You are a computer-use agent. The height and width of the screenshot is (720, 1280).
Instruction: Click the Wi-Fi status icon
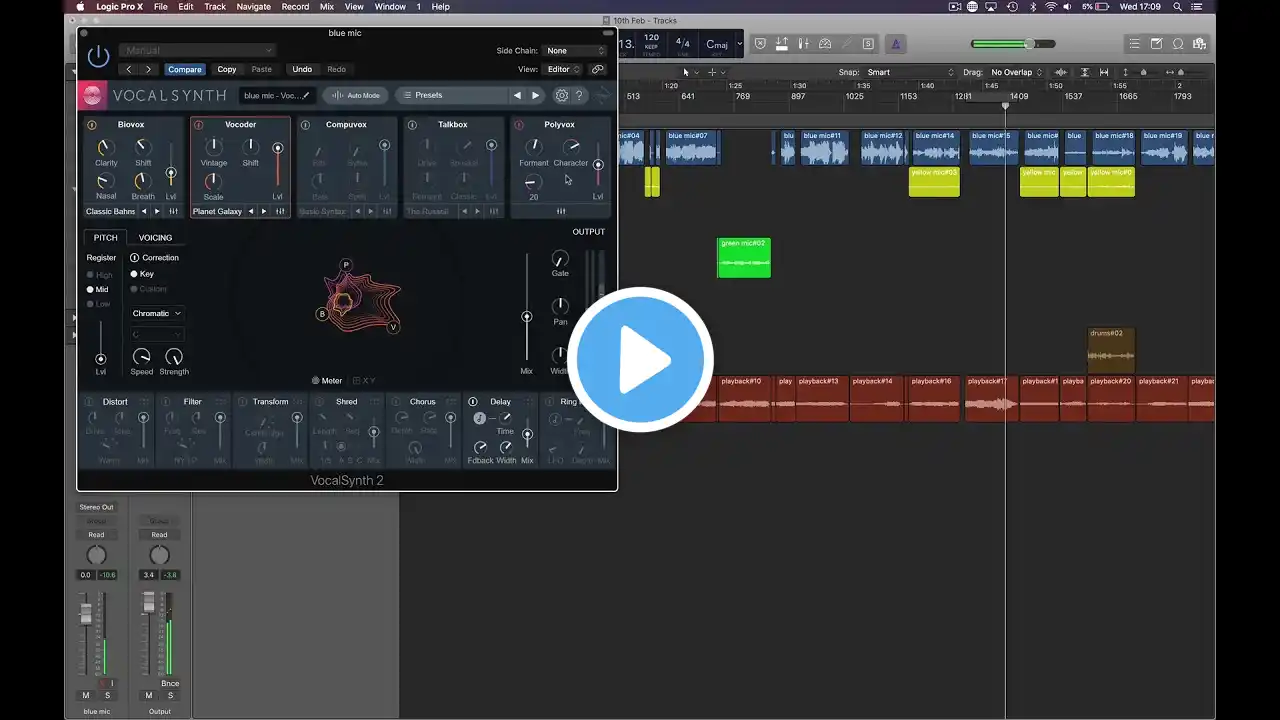pyautogui.click(x=1050, y=7)
